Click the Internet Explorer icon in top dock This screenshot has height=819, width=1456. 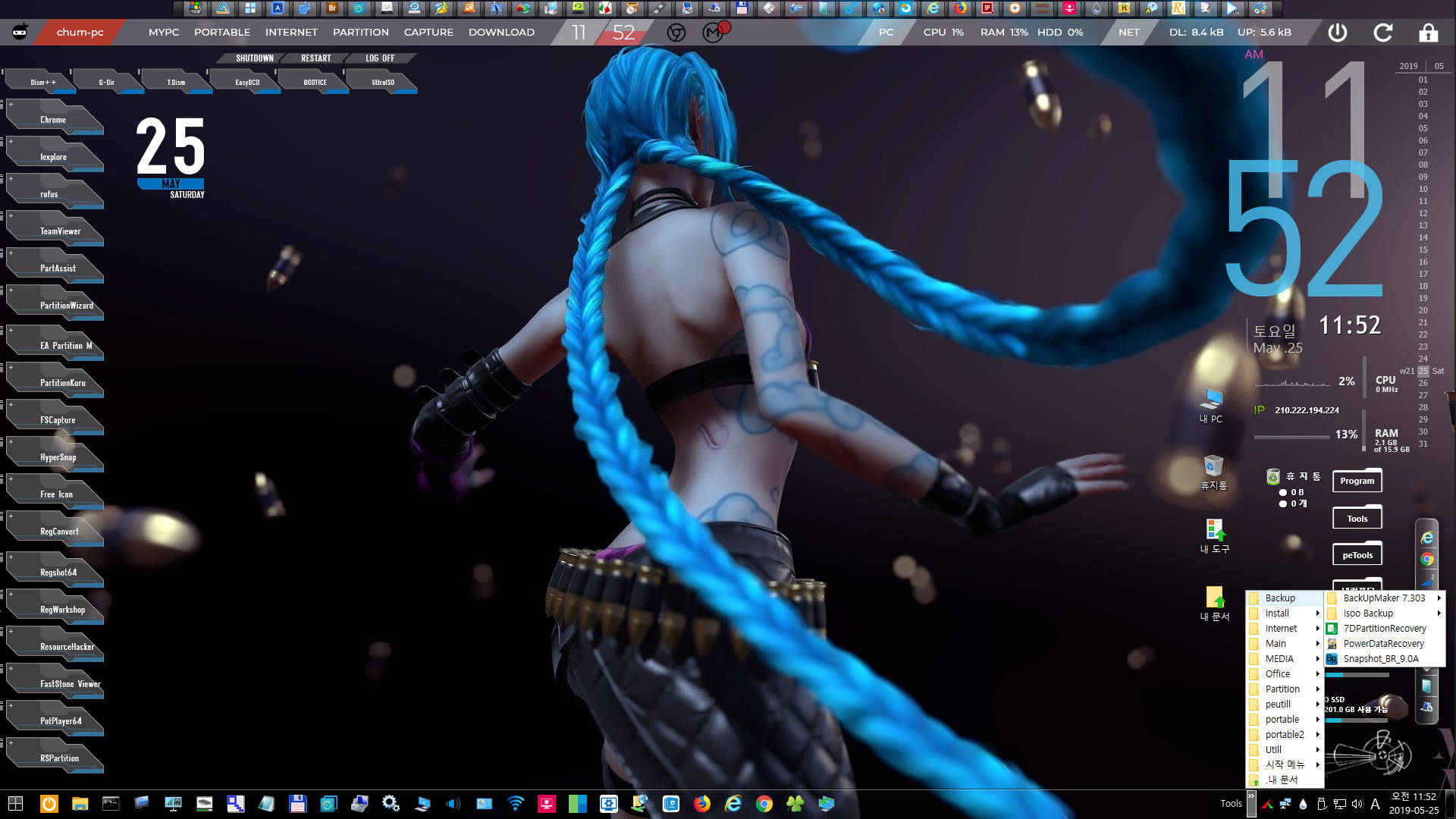pos(933,8)
